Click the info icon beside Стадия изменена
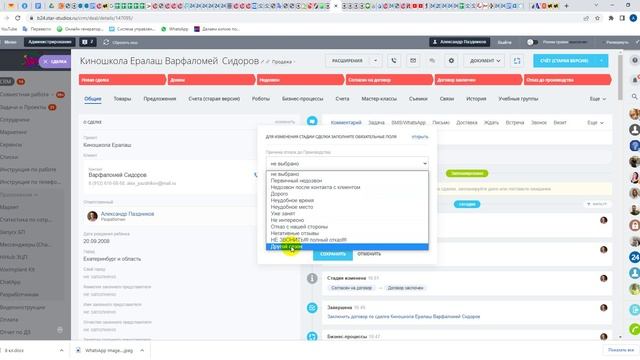Image resolution: width=640 pixels, height=360 pixels. 312,278
